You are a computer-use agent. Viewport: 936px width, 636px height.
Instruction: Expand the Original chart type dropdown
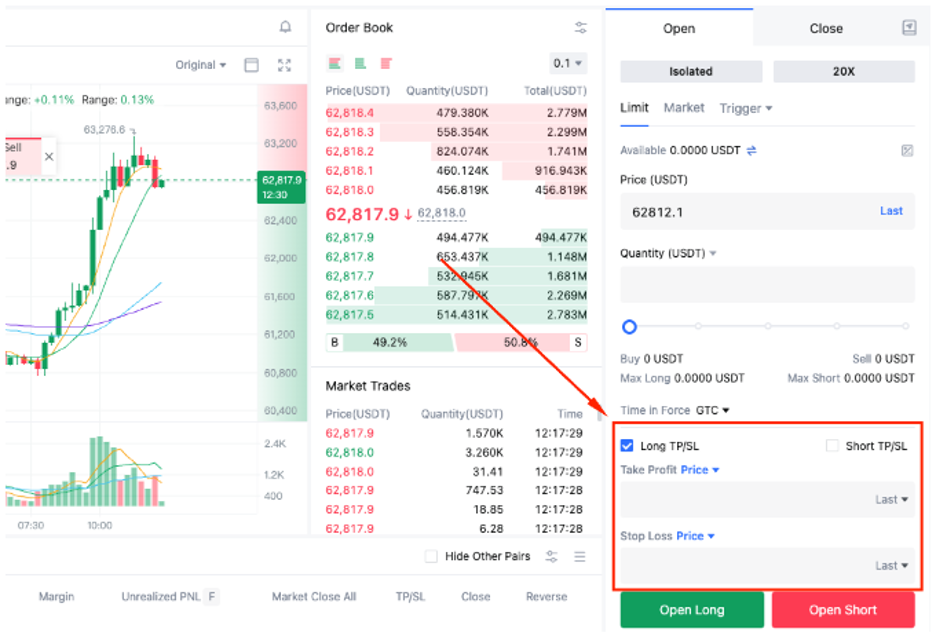tap(199, 64)
